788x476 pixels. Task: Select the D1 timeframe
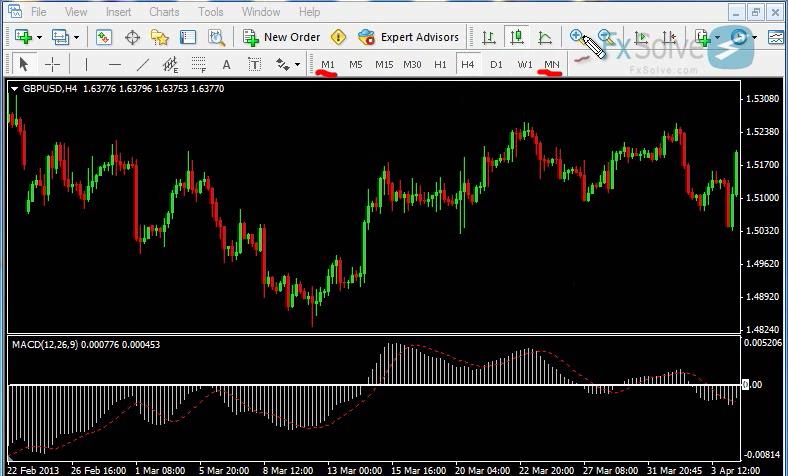(x=496, y=64)
